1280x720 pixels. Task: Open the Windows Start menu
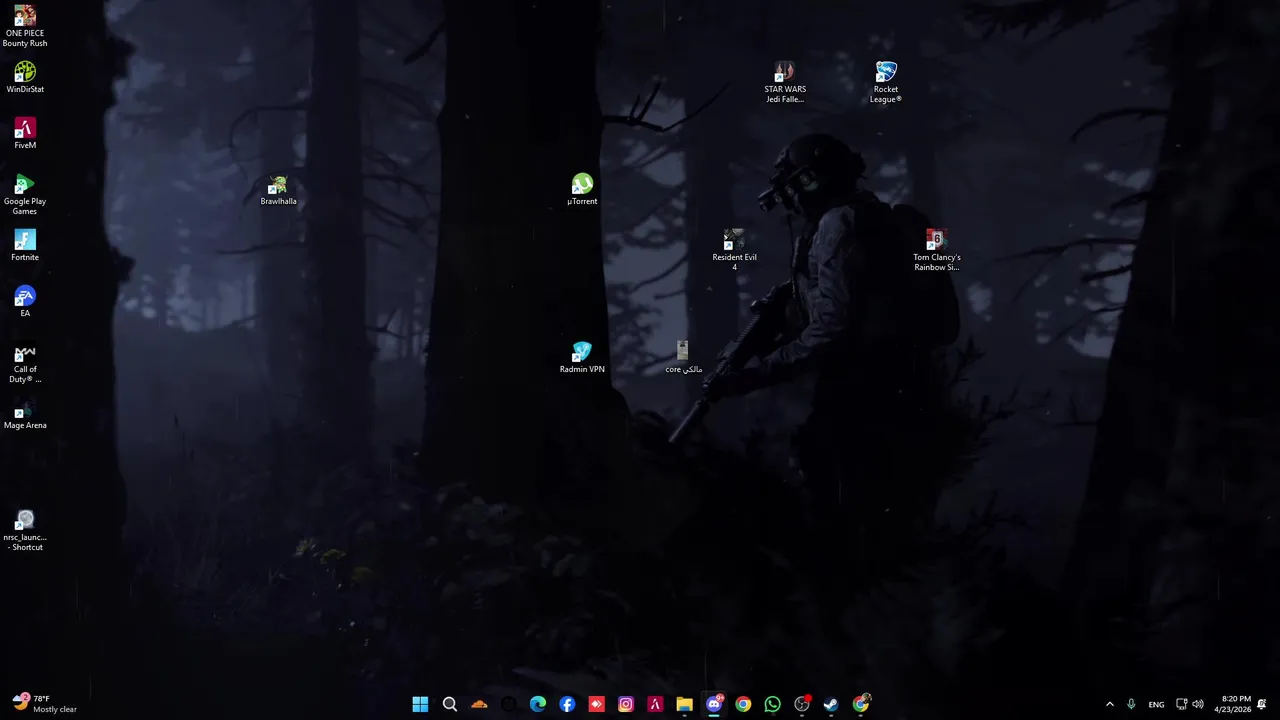click(x=420, y=704)
